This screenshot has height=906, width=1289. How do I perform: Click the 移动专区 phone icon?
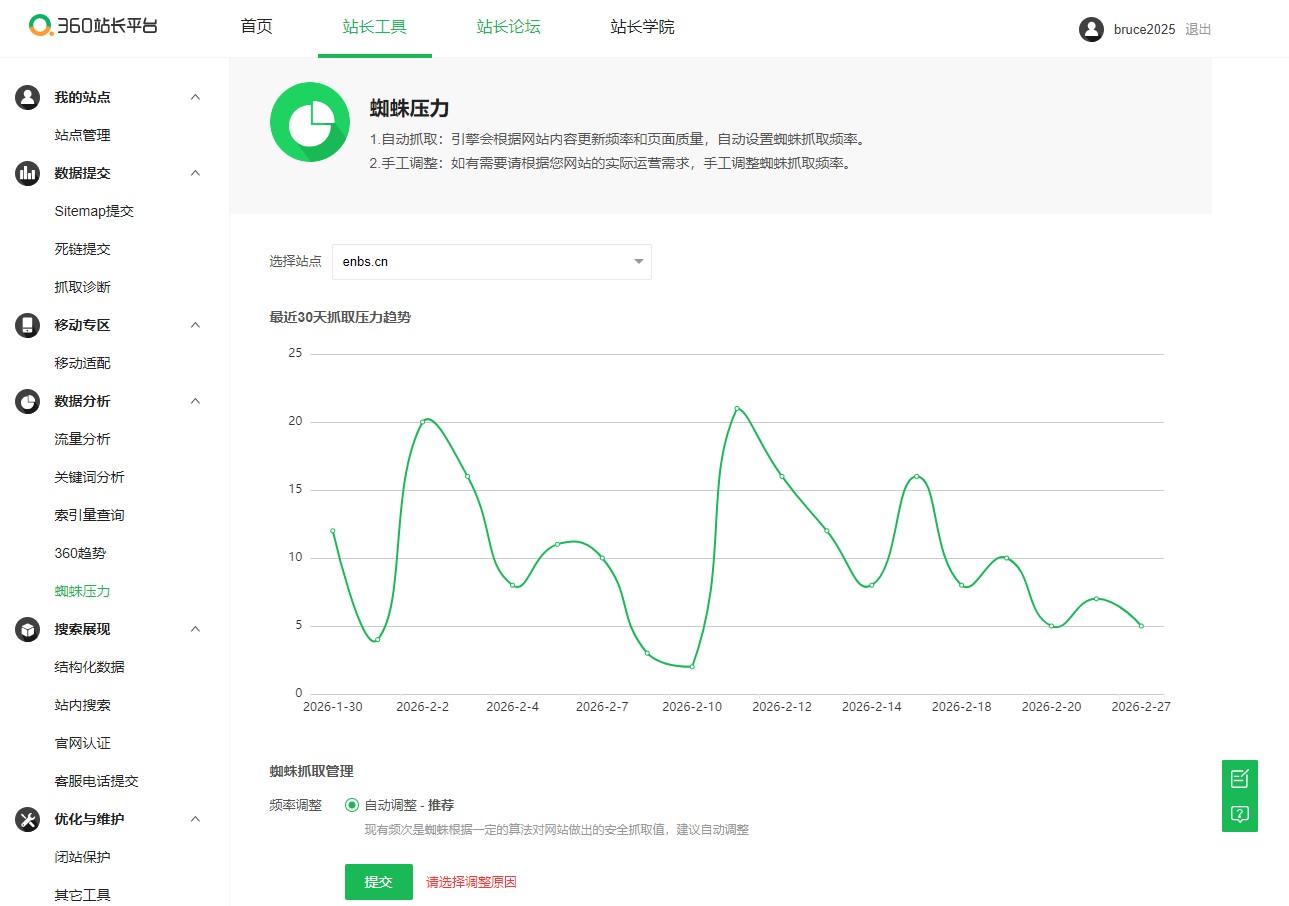click(27, 325)
